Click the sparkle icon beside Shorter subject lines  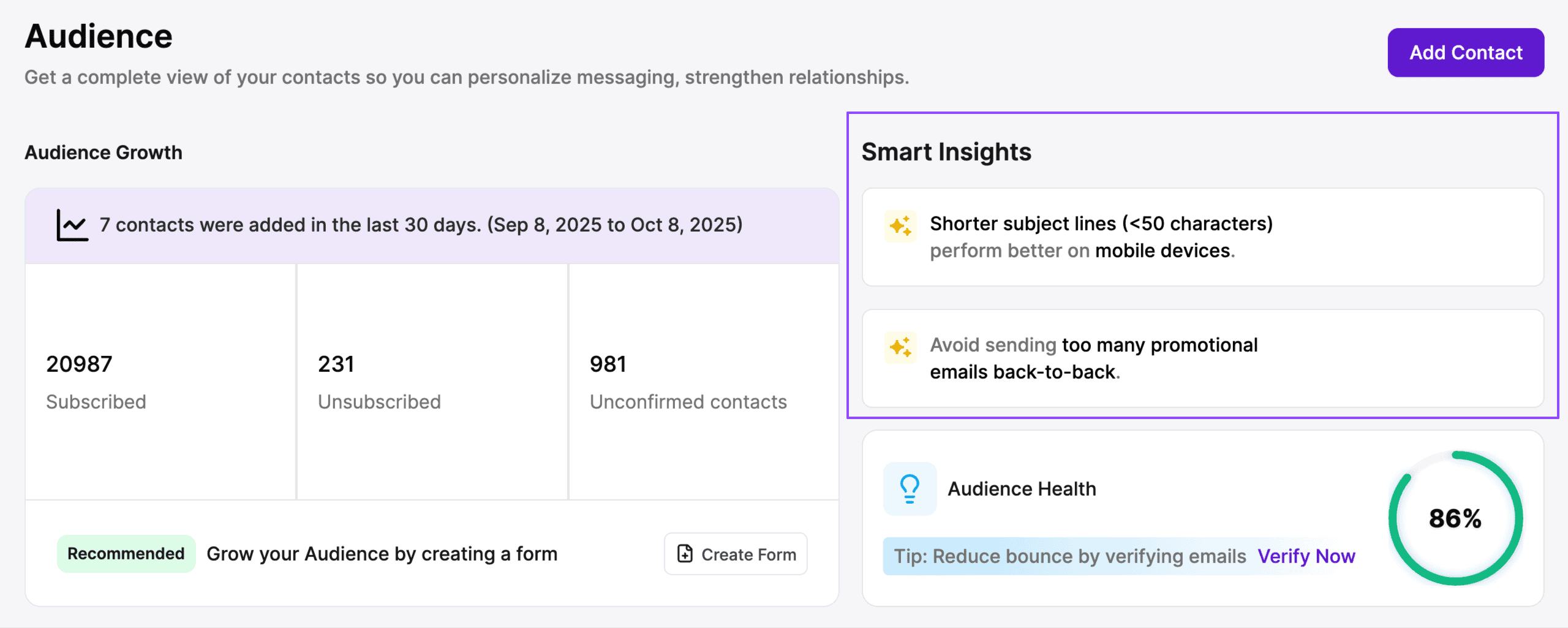point(900,226)
